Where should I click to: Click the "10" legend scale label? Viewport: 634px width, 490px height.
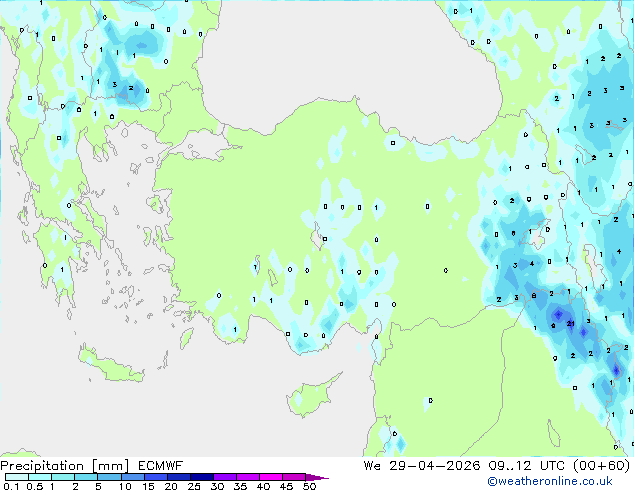(125, 486)
